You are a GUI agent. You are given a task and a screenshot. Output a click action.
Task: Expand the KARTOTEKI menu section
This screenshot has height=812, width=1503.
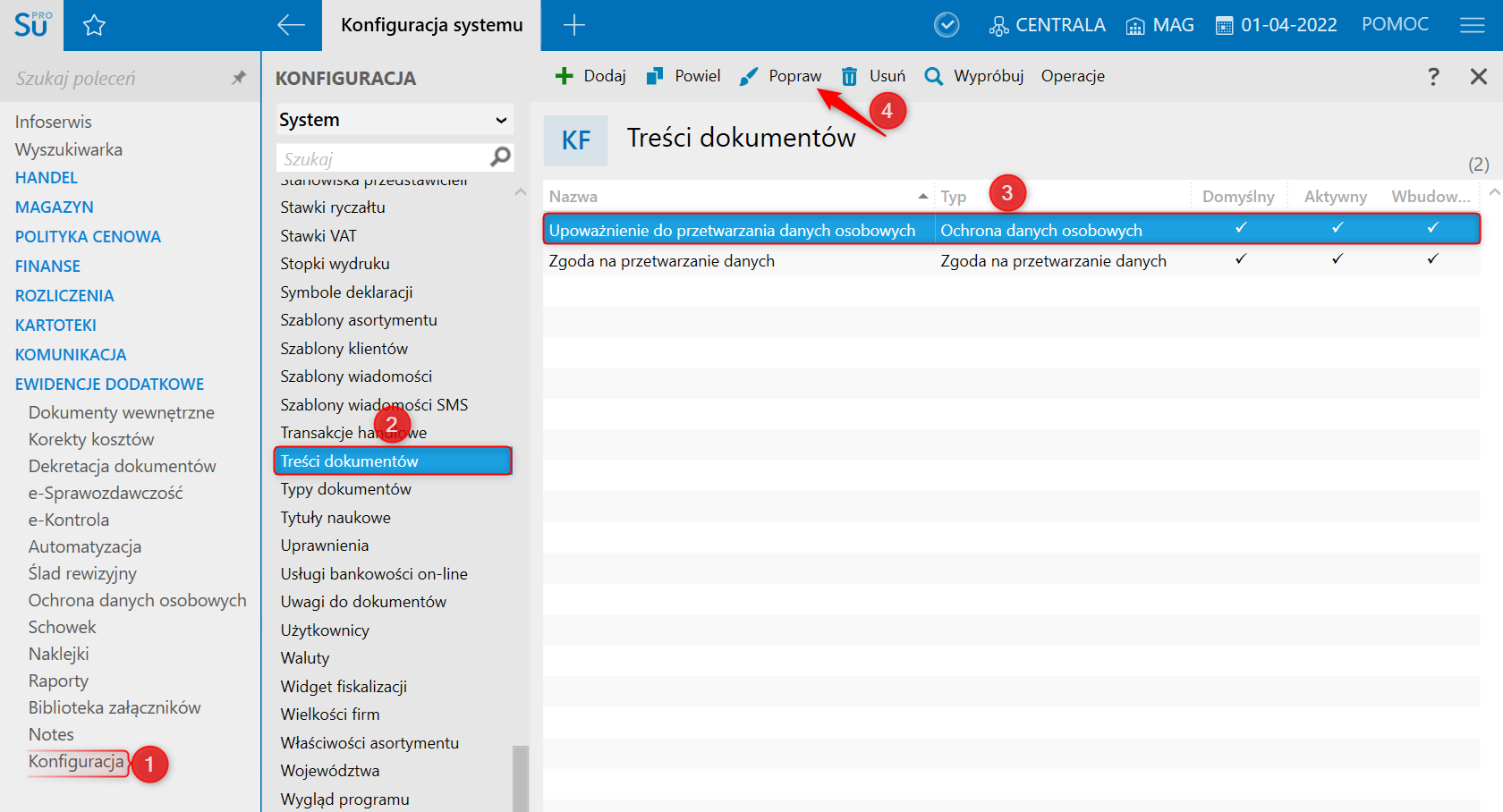[x=55, y=326]
